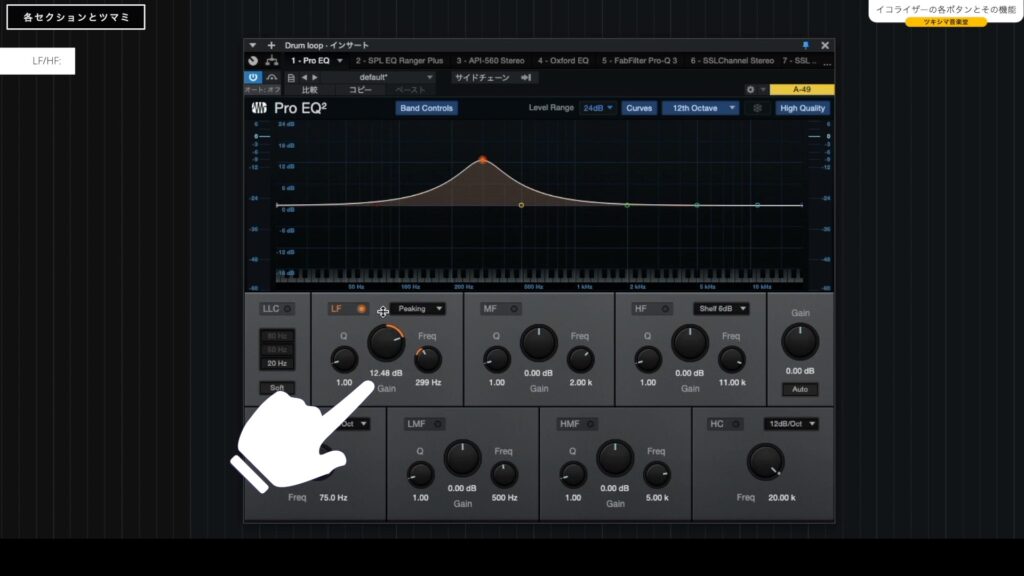This screenshot has width=1024, height=576.
Task: Select the 1 - Pro EQ tab
Action: [310, 61]
